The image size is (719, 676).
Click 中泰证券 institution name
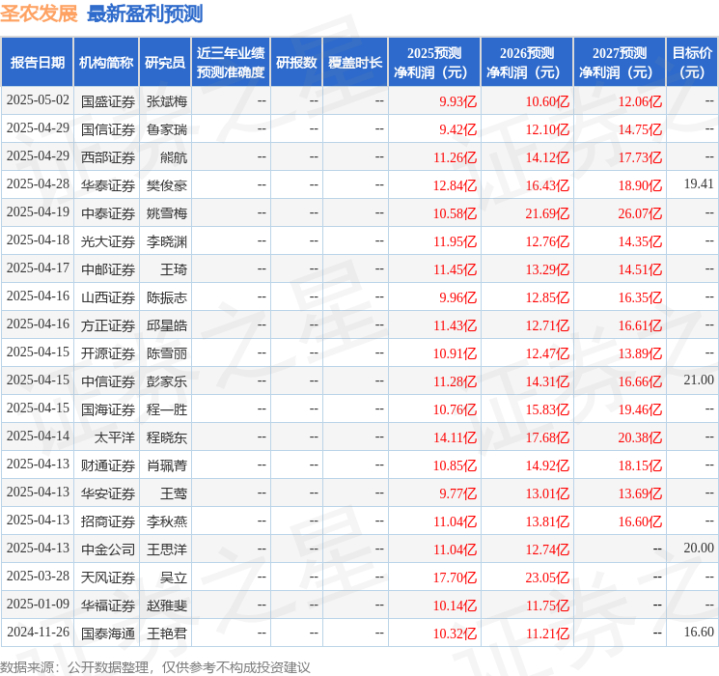[x=108, y=213]
